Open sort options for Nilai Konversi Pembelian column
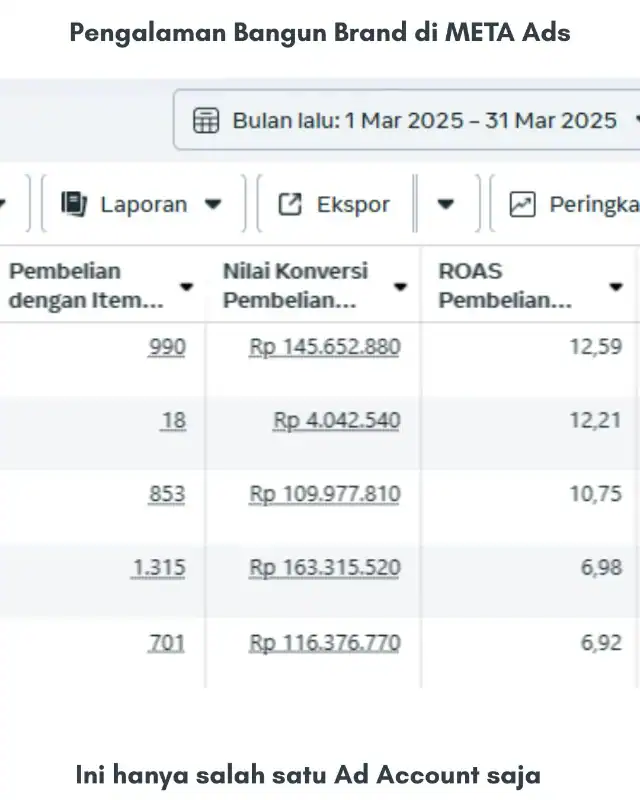The width and height of the screenshot is (640, 800). 401,285
